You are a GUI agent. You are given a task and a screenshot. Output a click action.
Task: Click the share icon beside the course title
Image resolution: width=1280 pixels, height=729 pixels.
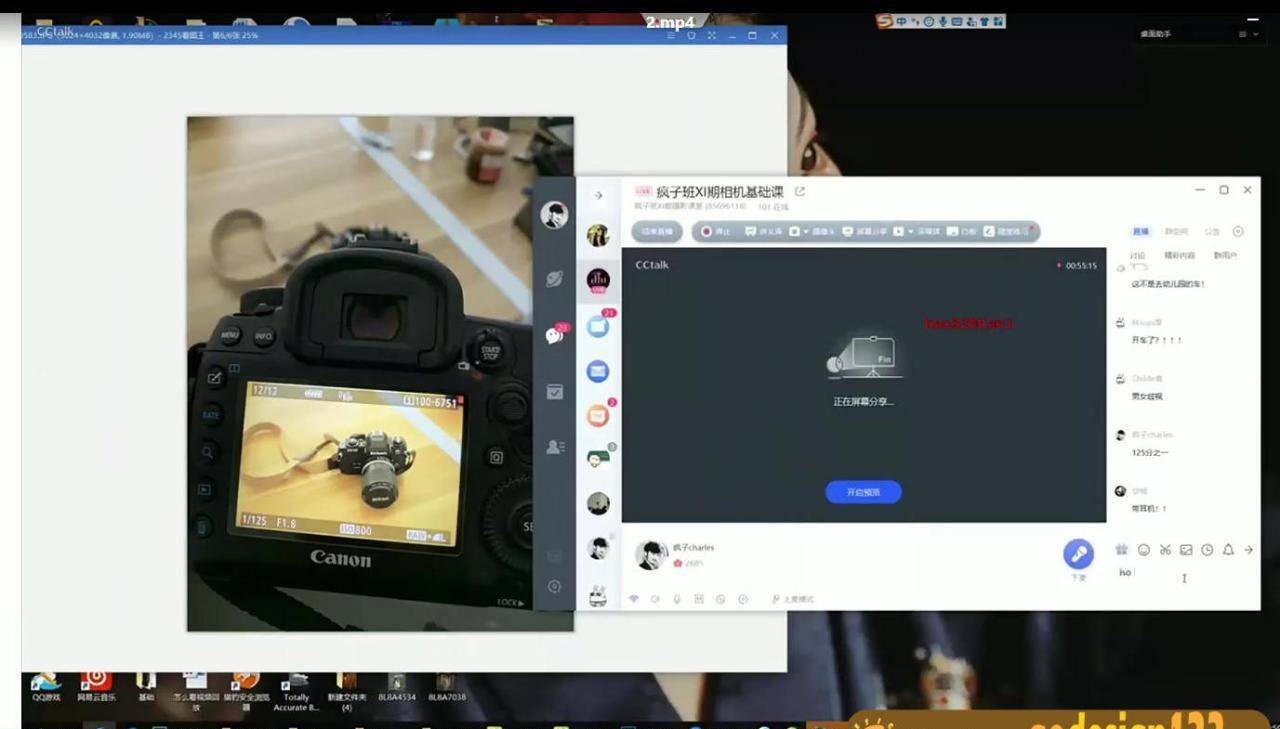(800, 191)
